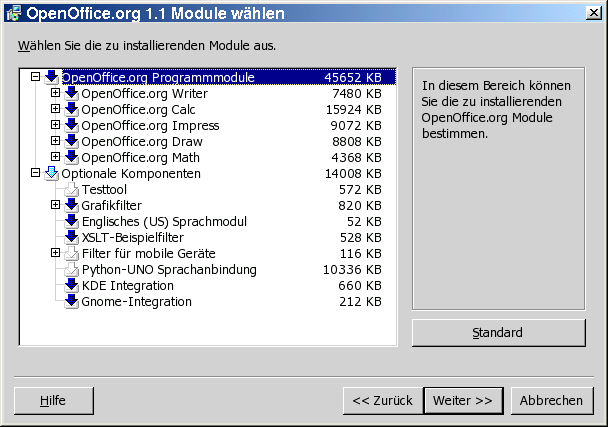Click the install arrow icon beside OpenOffice.org Math

point(71,157)
